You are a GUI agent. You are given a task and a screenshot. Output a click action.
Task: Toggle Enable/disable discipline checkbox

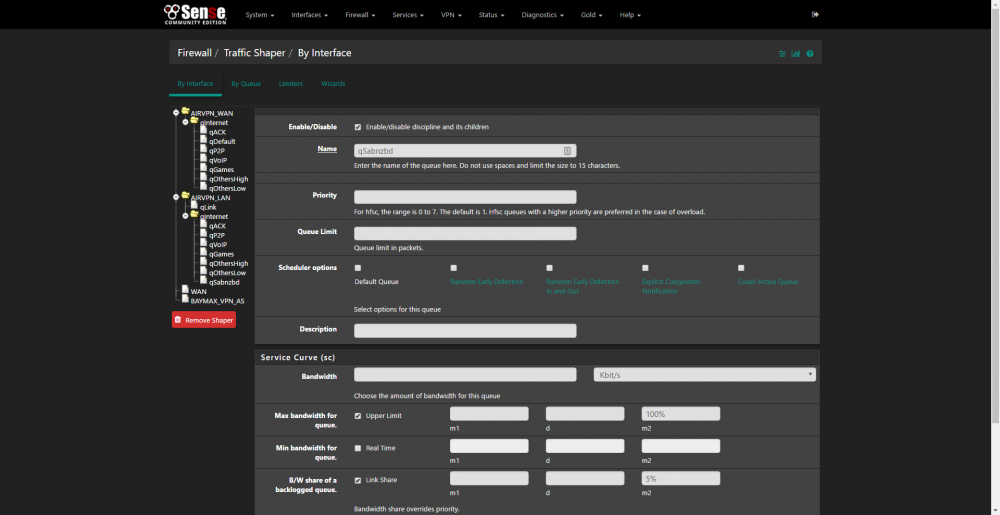pos(358,127)
